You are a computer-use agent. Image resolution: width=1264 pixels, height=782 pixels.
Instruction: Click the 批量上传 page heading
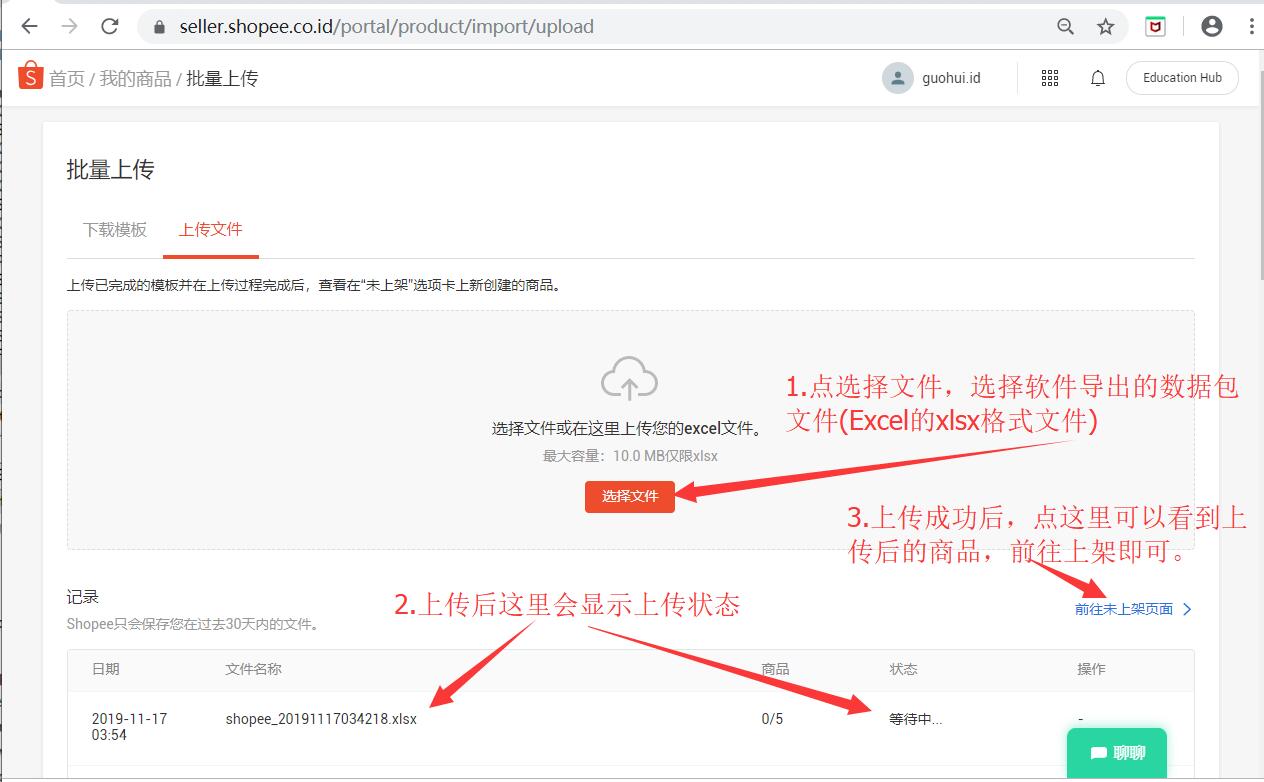click(110, 170)
